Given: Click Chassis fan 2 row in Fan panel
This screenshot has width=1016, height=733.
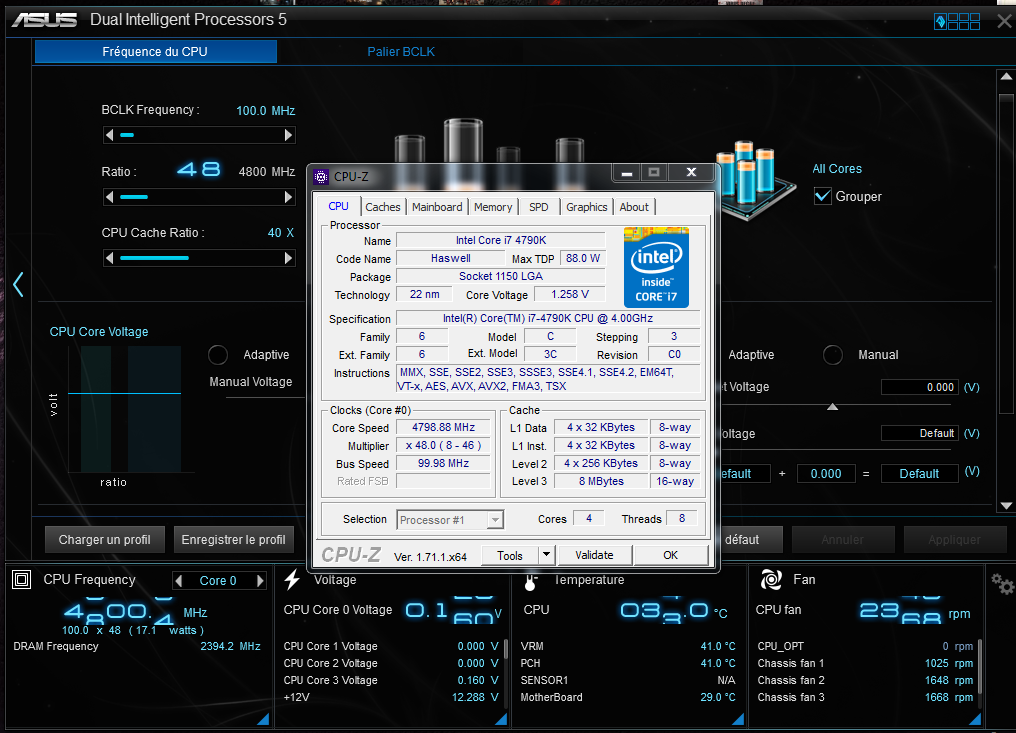Looking at the screenshot, I should pos(865,680).
